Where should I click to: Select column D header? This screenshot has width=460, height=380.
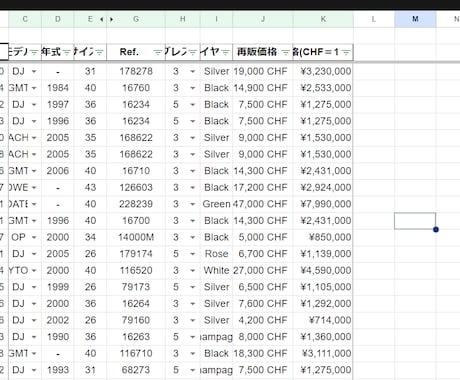coord(58,19)
